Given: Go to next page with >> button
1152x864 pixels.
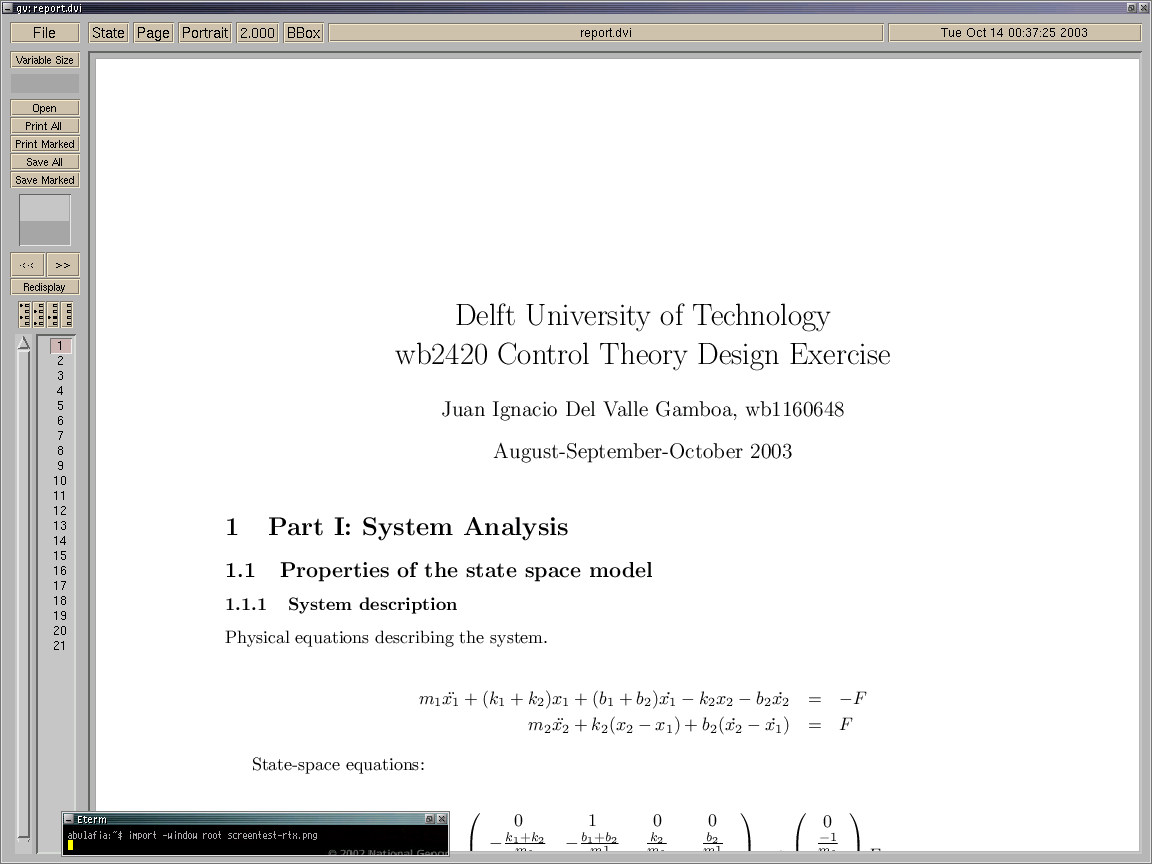Looking at the screenshot, I should tap(62, 264).
